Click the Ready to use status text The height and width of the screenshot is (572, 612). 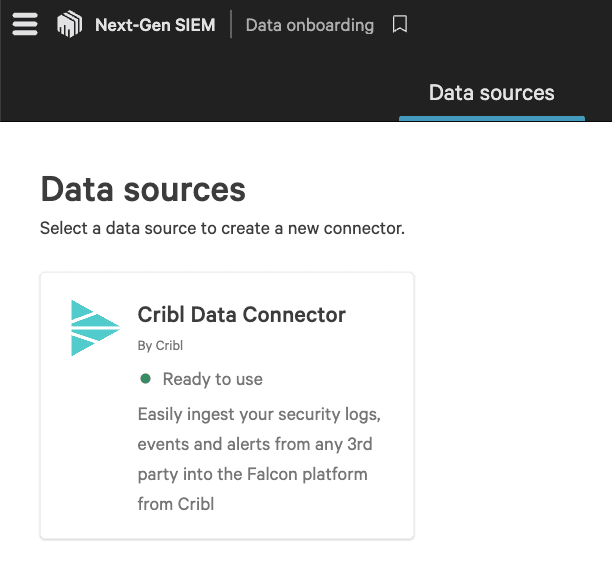212,379
